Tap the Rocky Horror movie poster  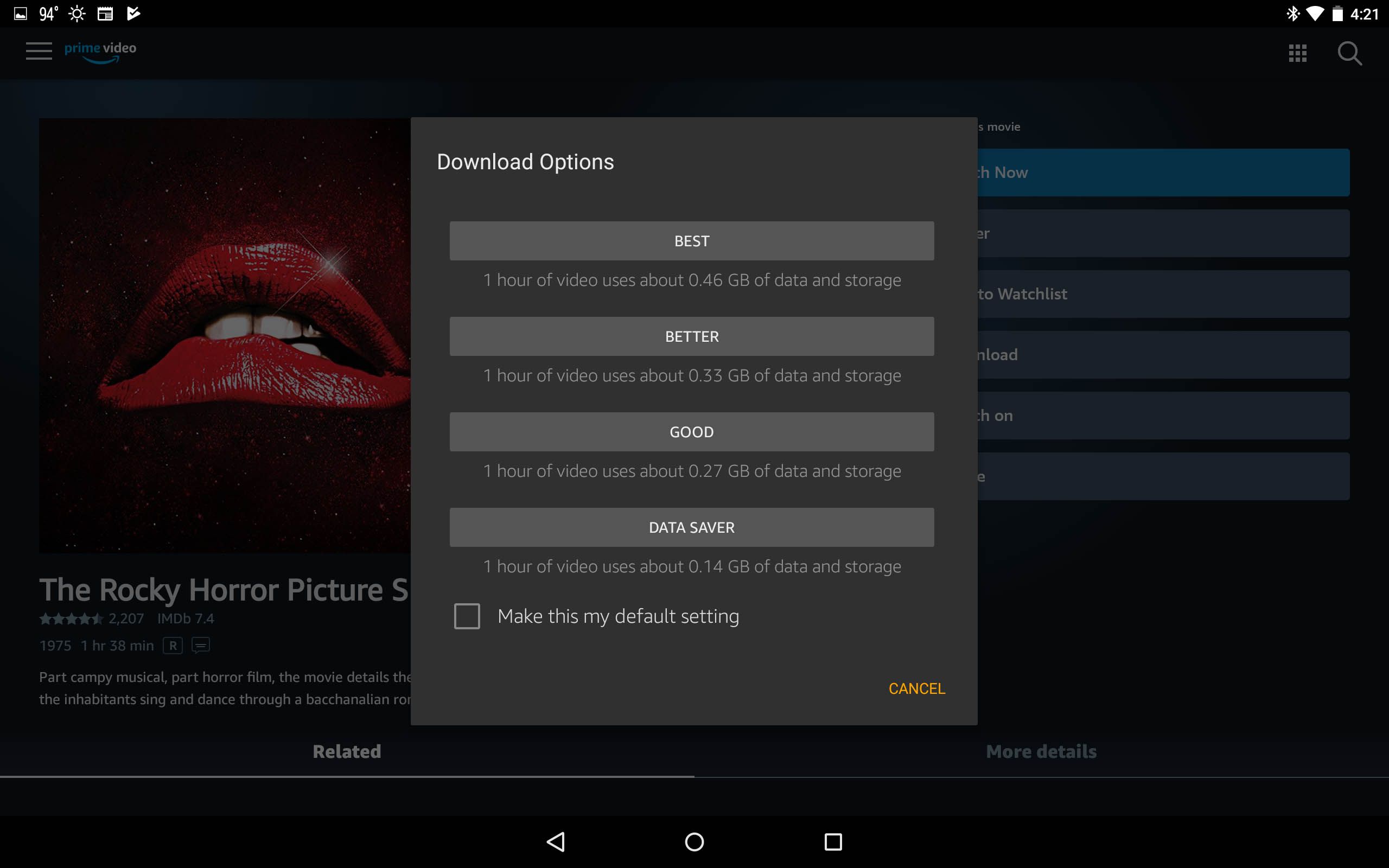point(225,336)
